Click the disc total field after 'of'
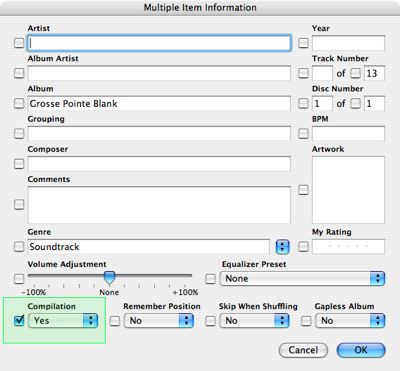This screenshot has height=371, width=400. click(375, 104)
